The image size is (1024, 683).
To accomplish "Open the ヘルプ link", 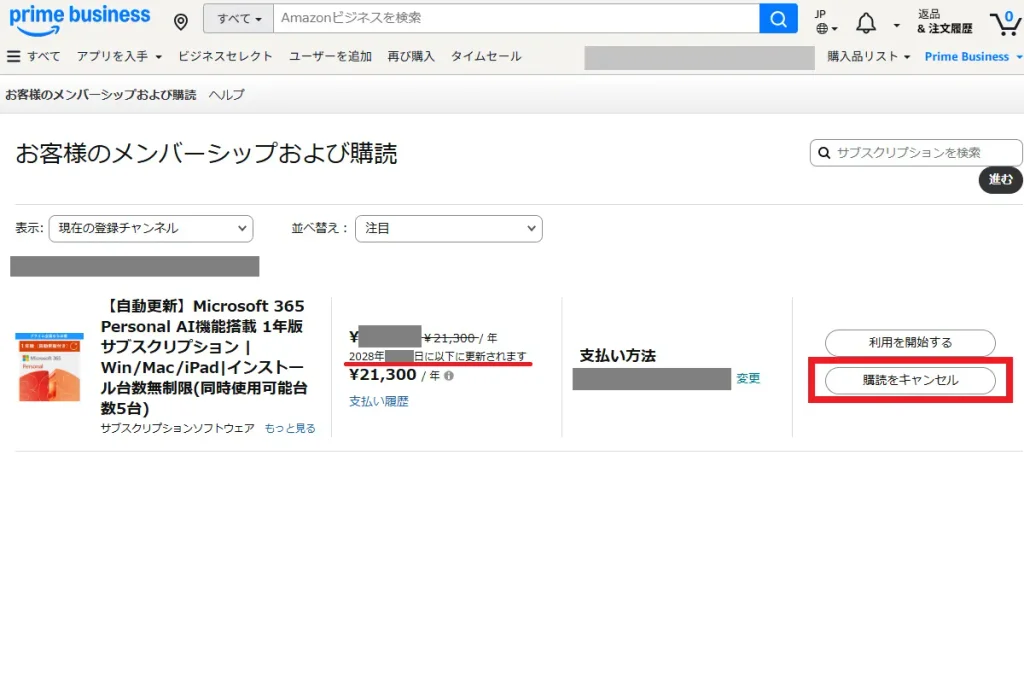I will [x=227, y=95].
